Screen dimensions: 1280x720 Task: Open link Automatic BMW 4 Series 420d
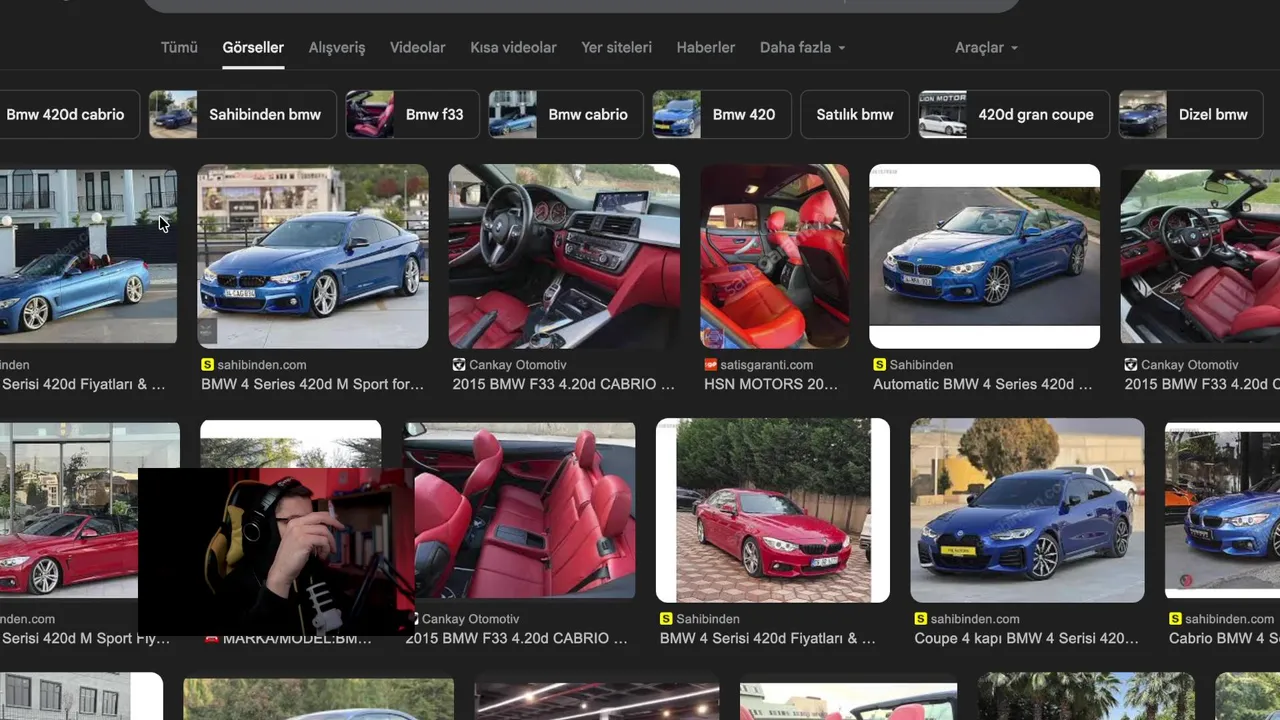point(982,384)
